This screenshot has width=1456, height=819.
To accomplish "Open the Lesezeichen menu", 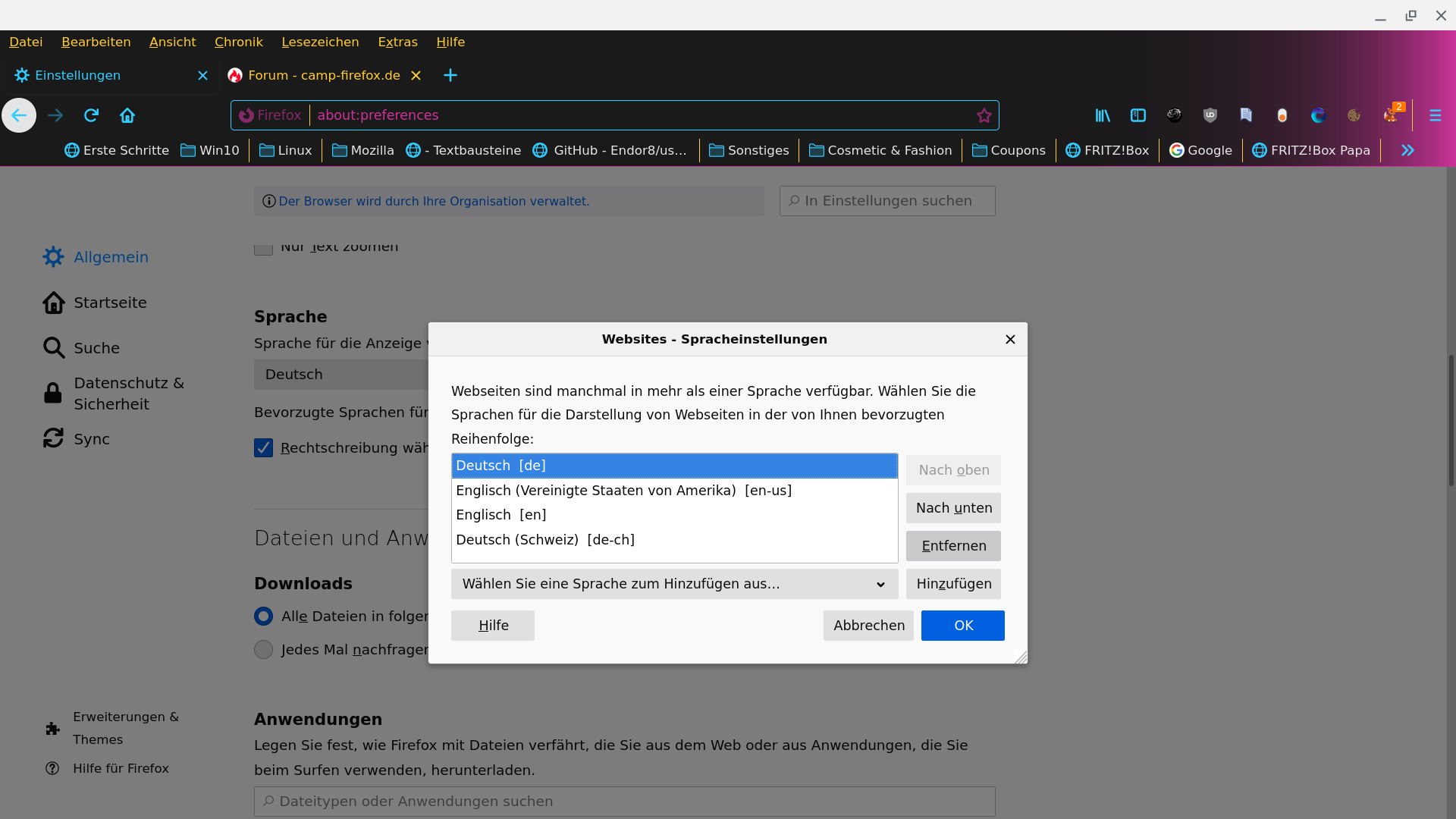I will click(320, 42).
